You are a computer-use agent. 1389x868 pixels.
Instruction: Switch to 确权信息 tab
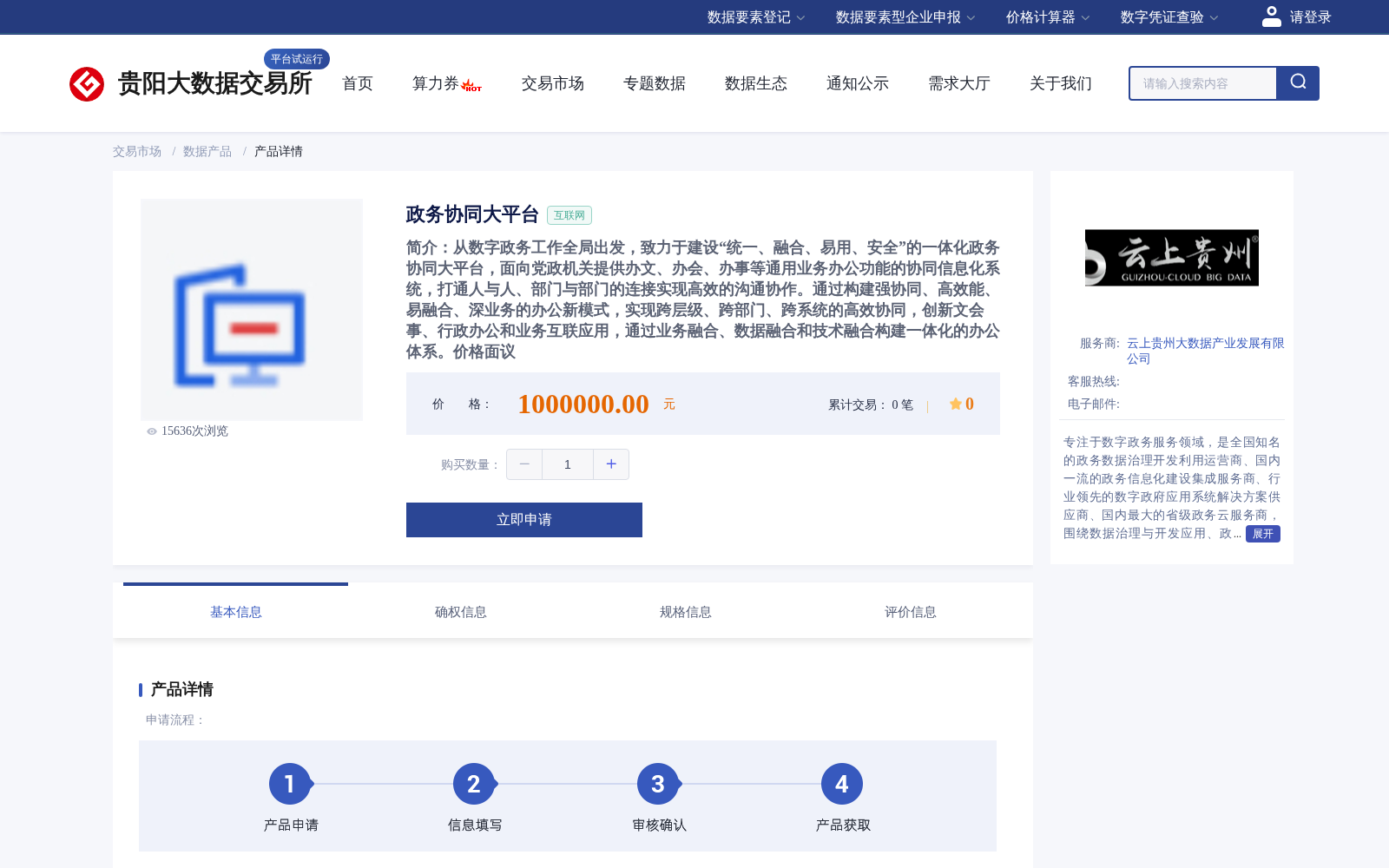point(461,612)
